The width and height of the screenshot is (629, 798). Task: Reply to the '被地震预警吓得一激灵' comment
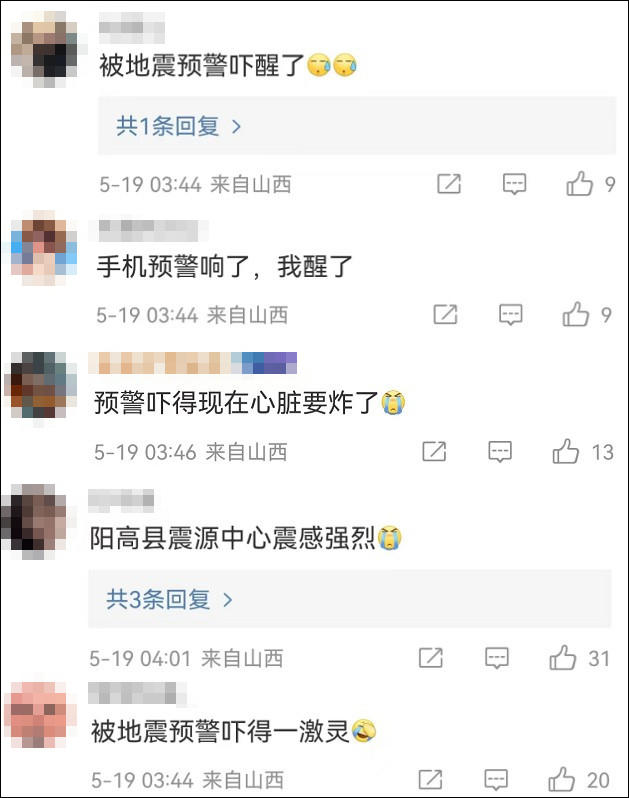[496, 779]
